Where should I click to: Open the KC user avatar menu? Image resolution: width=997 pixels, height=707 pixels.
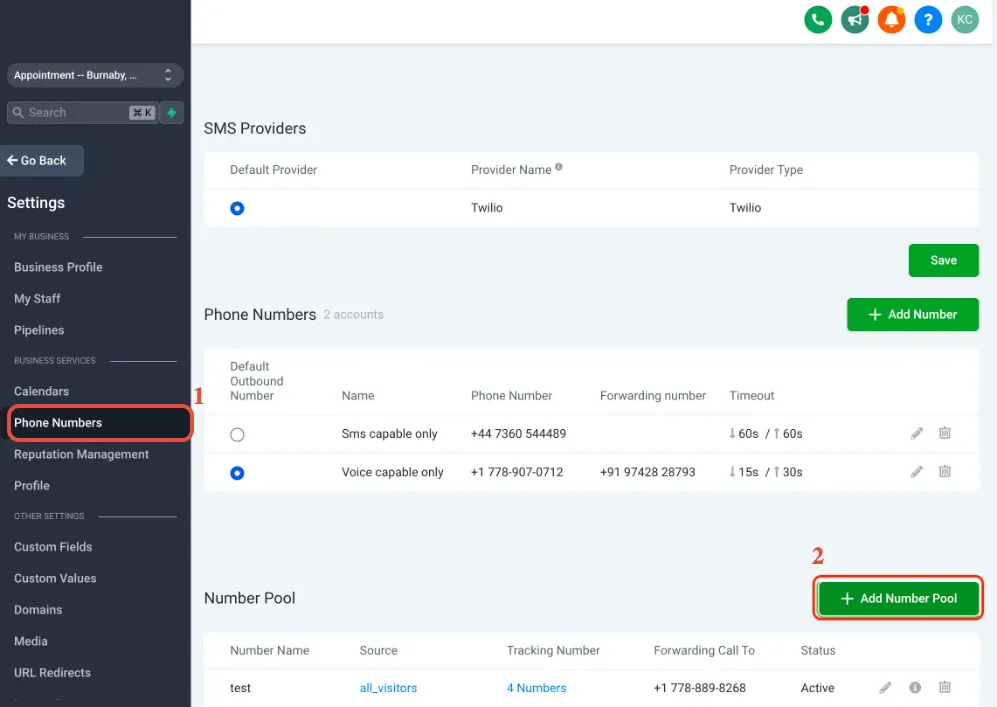pyautogui.click(x=965, y=20)
